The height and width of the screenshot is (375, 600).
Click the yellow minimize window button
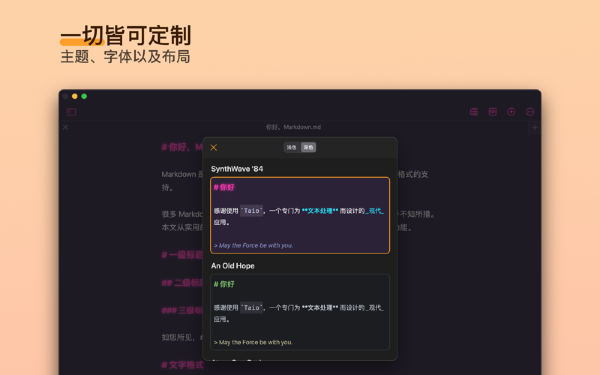coord(75,96)
